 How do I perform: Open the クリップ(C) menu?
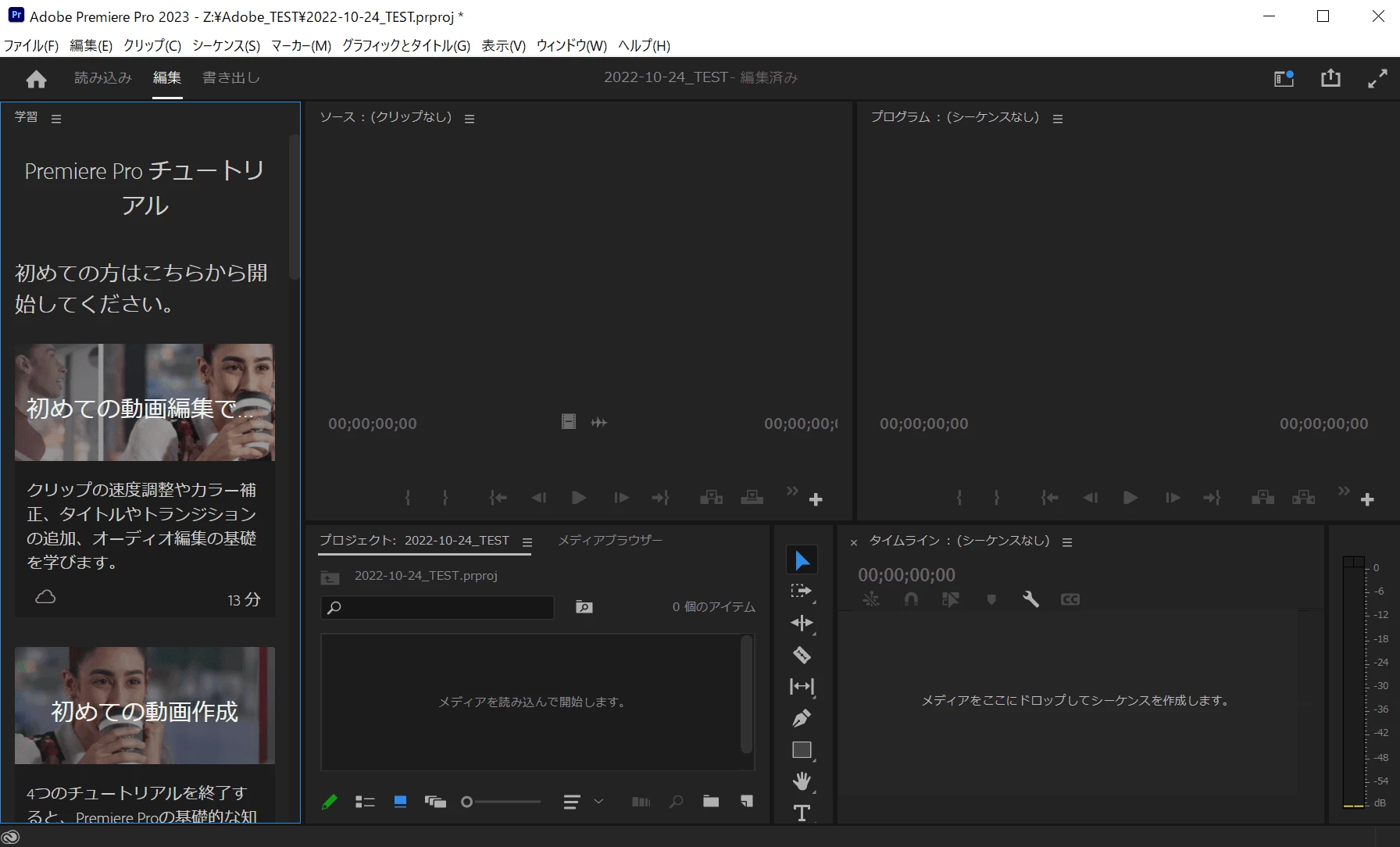click(152, 45)
